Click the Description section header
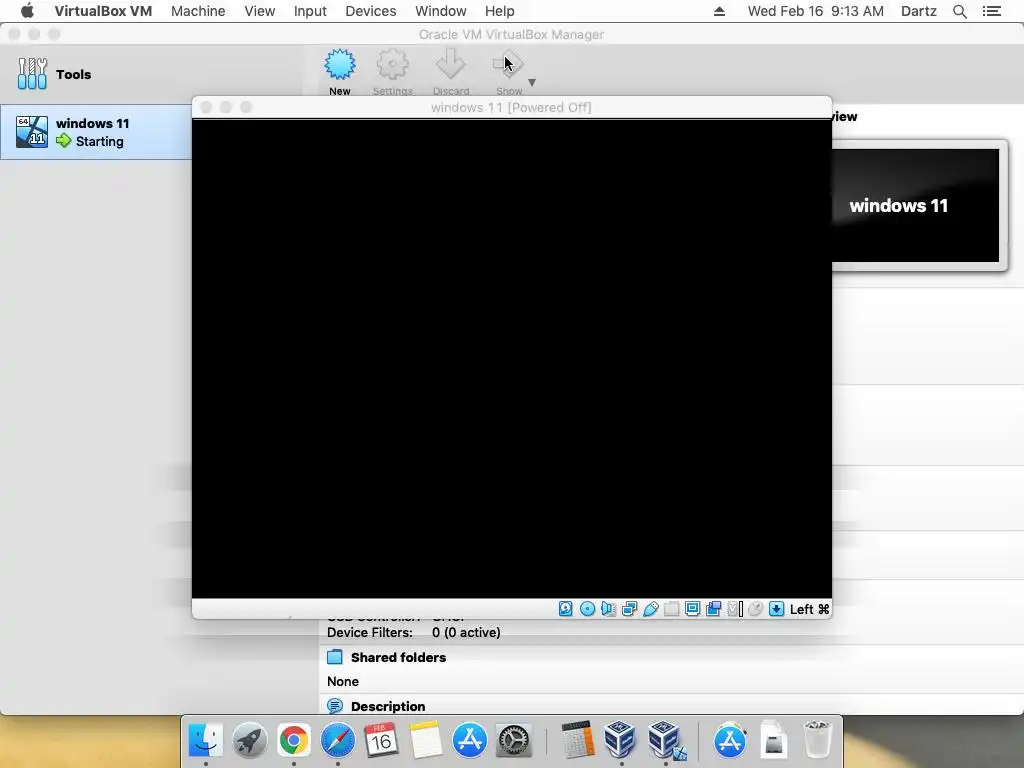1024x768 pixels. [x=388, y=706]
